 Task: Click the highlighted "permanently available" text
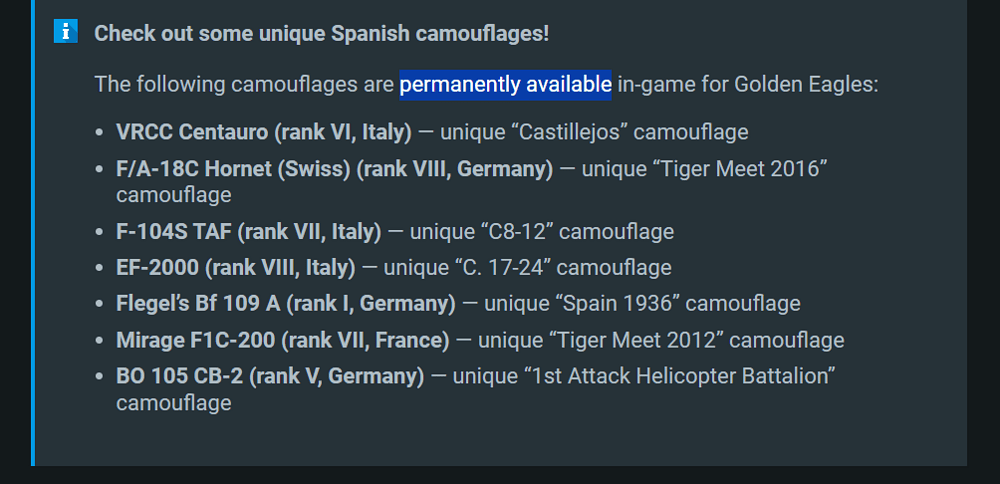[x=505, y=84]
